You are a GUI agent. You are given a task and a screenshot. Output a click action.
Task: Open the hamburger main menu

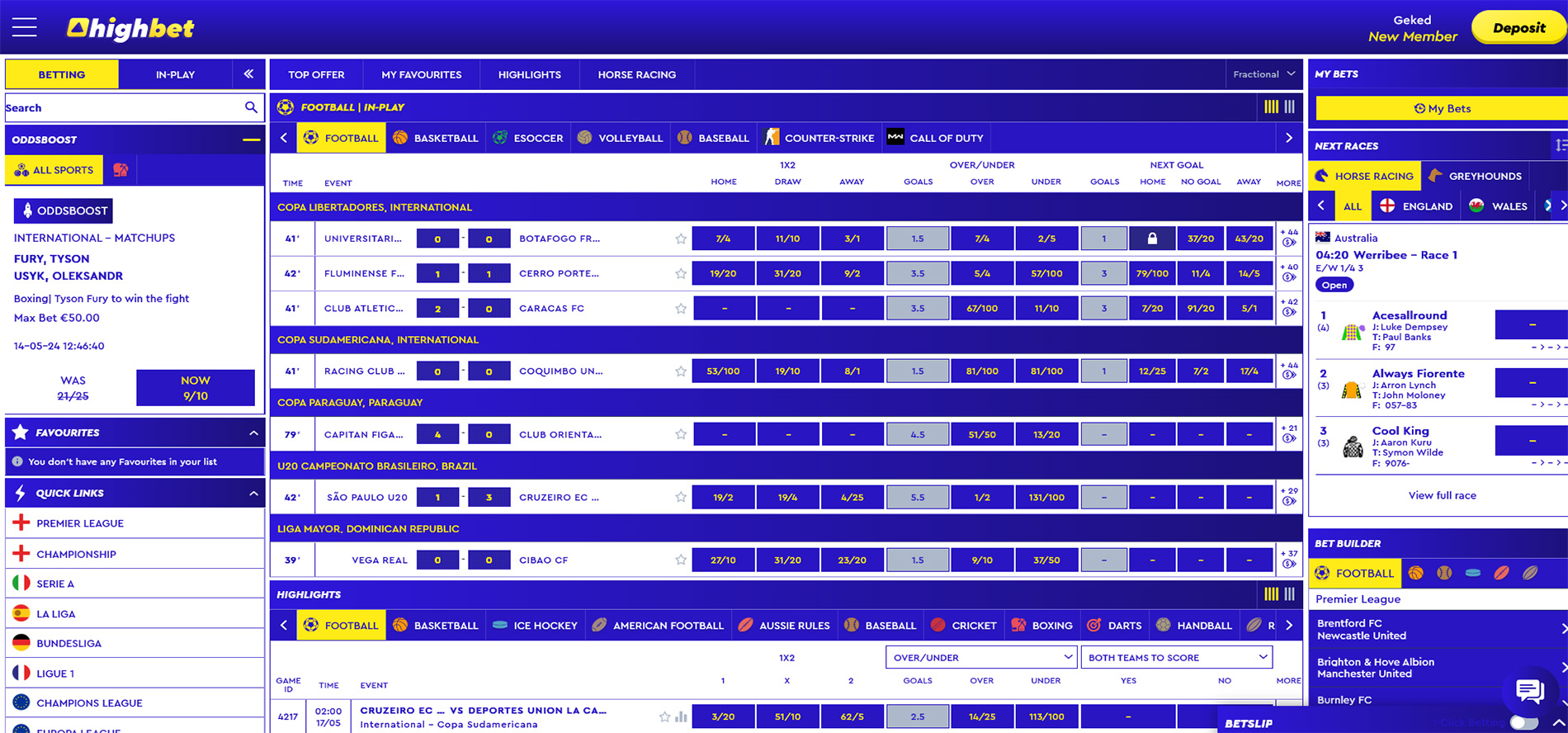click(x=25, y=27)
